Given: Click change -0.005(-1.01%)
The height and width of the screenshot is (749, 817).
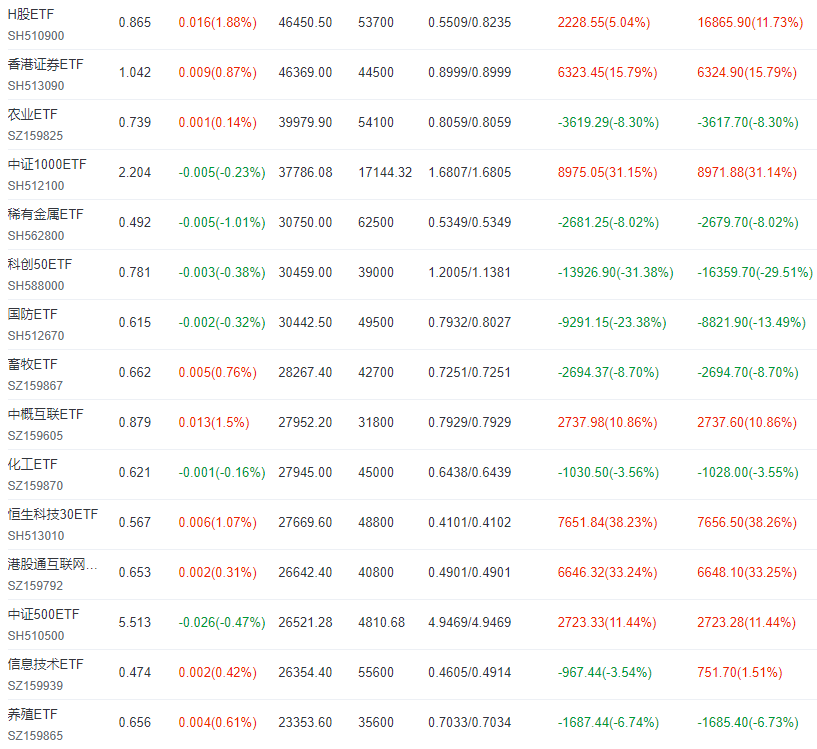Looking at the screenshot, I should [222, 223].
